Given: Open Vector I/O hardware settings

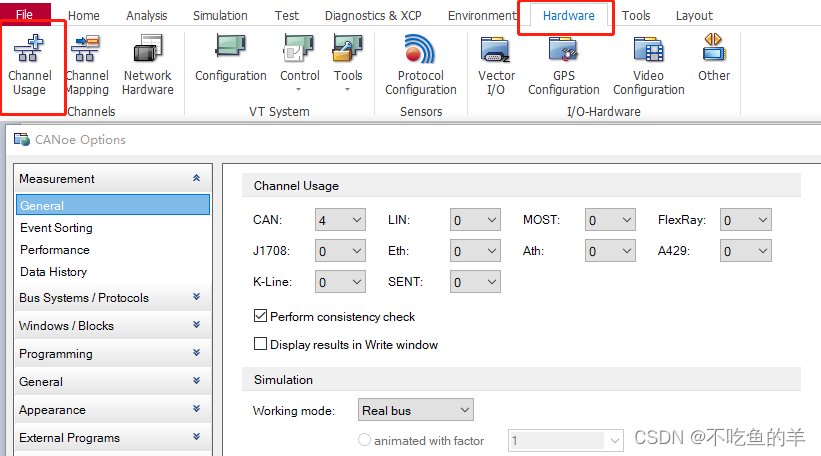Looking at the screenshot, I should [x=496, y=65].
